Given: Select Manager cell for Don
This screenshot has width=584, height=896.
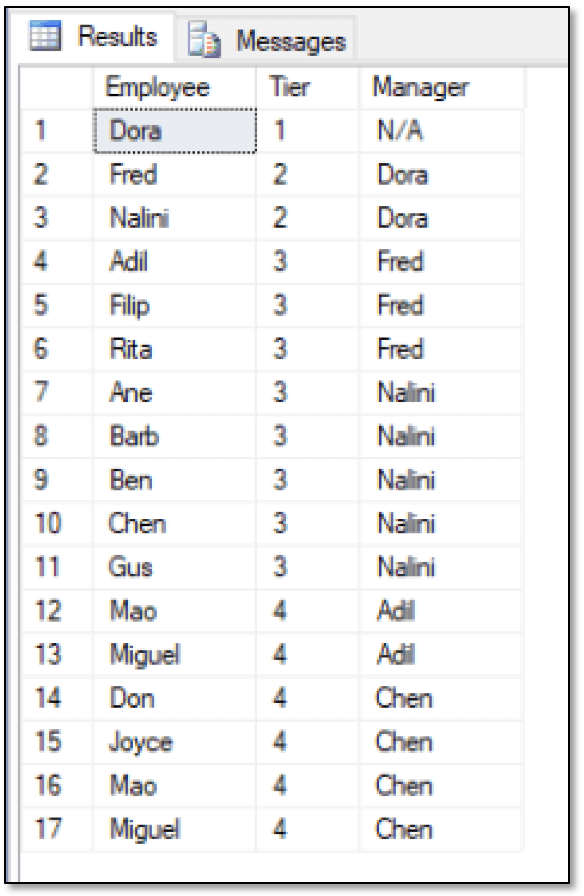Looking at the screenshot, I should [441, 698].
